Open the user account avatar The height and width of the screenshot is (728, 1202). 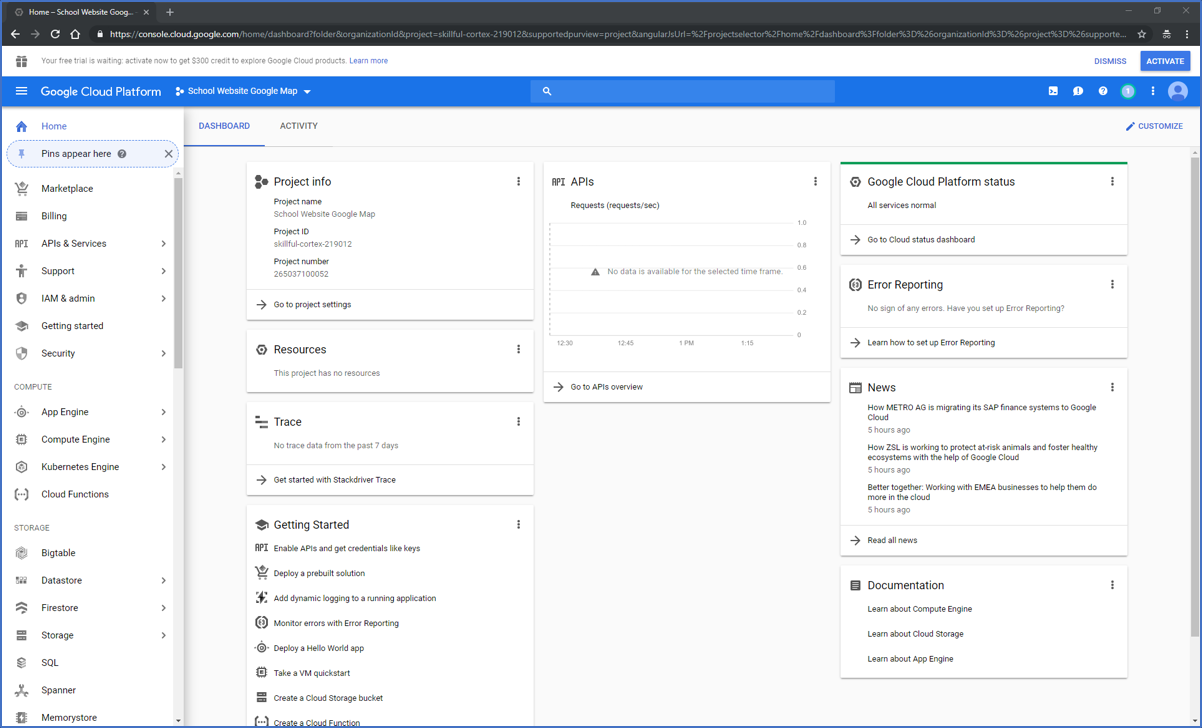point(1178,91)
